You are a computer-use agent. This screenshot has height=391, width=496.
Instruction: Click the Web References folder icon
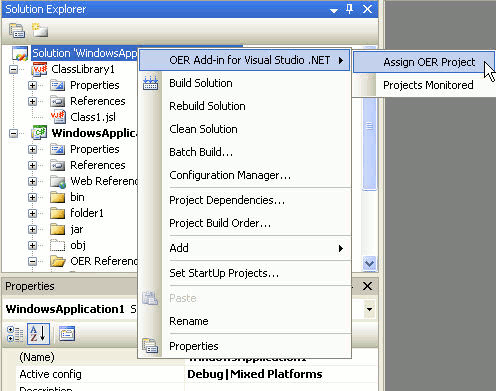click(58, 181)
